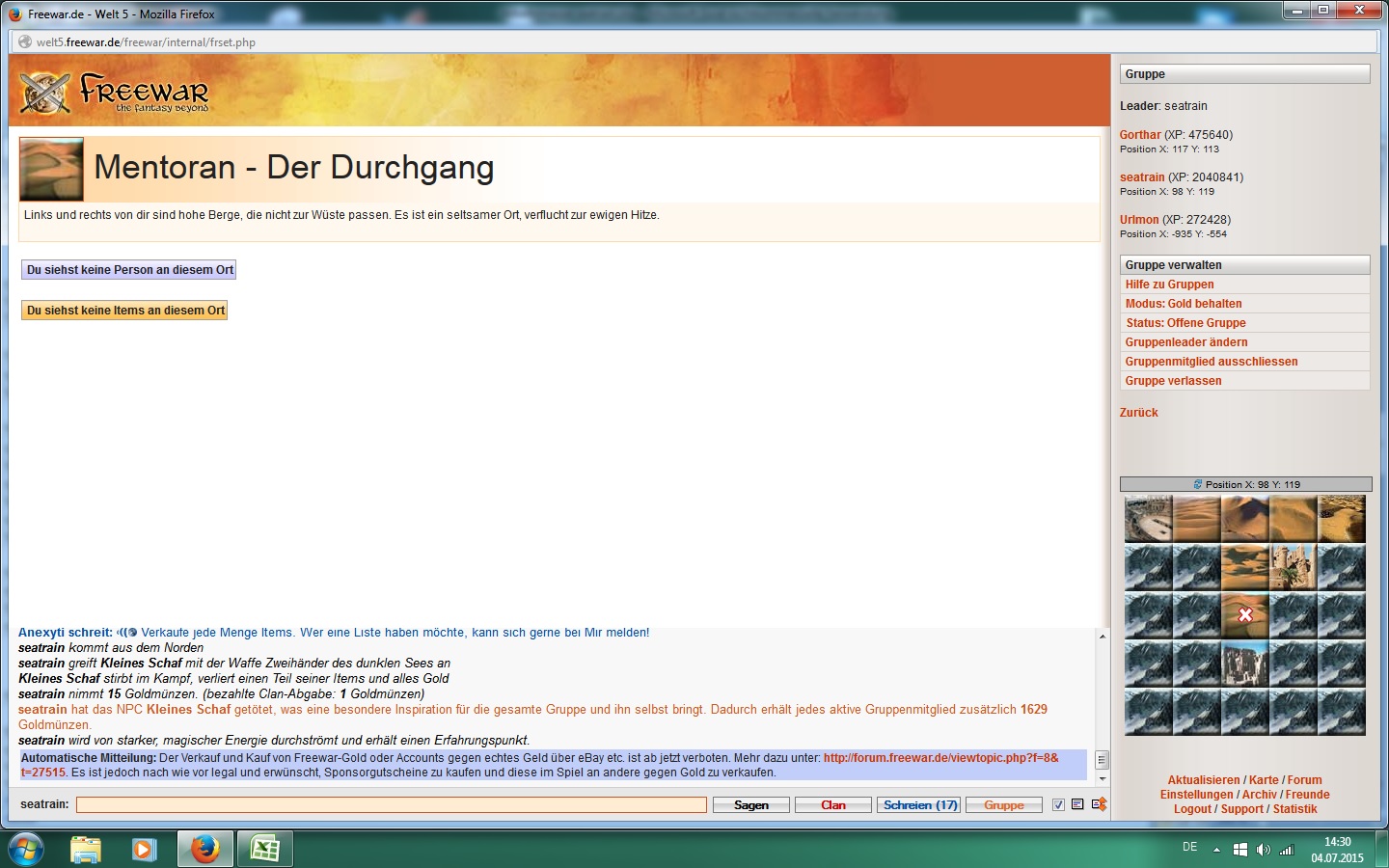The height and width of the screenshot is (868, 1389).
Task: Move south to the stone ruins map tile
Action: coord(1244,664)
